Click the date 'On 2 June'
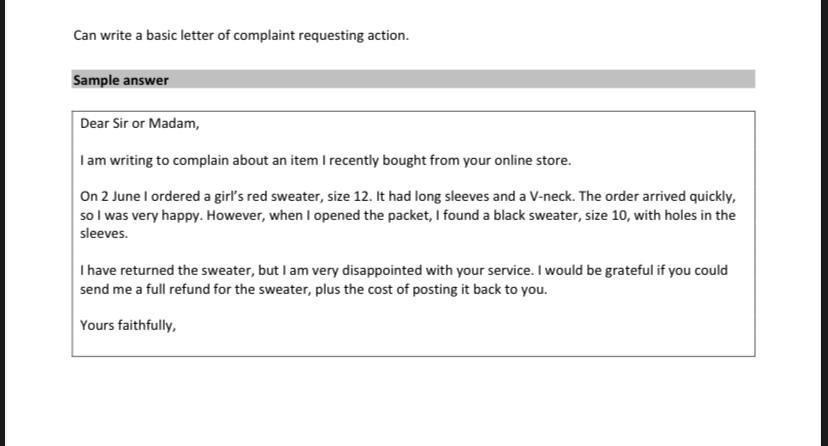 pos(108,197)
